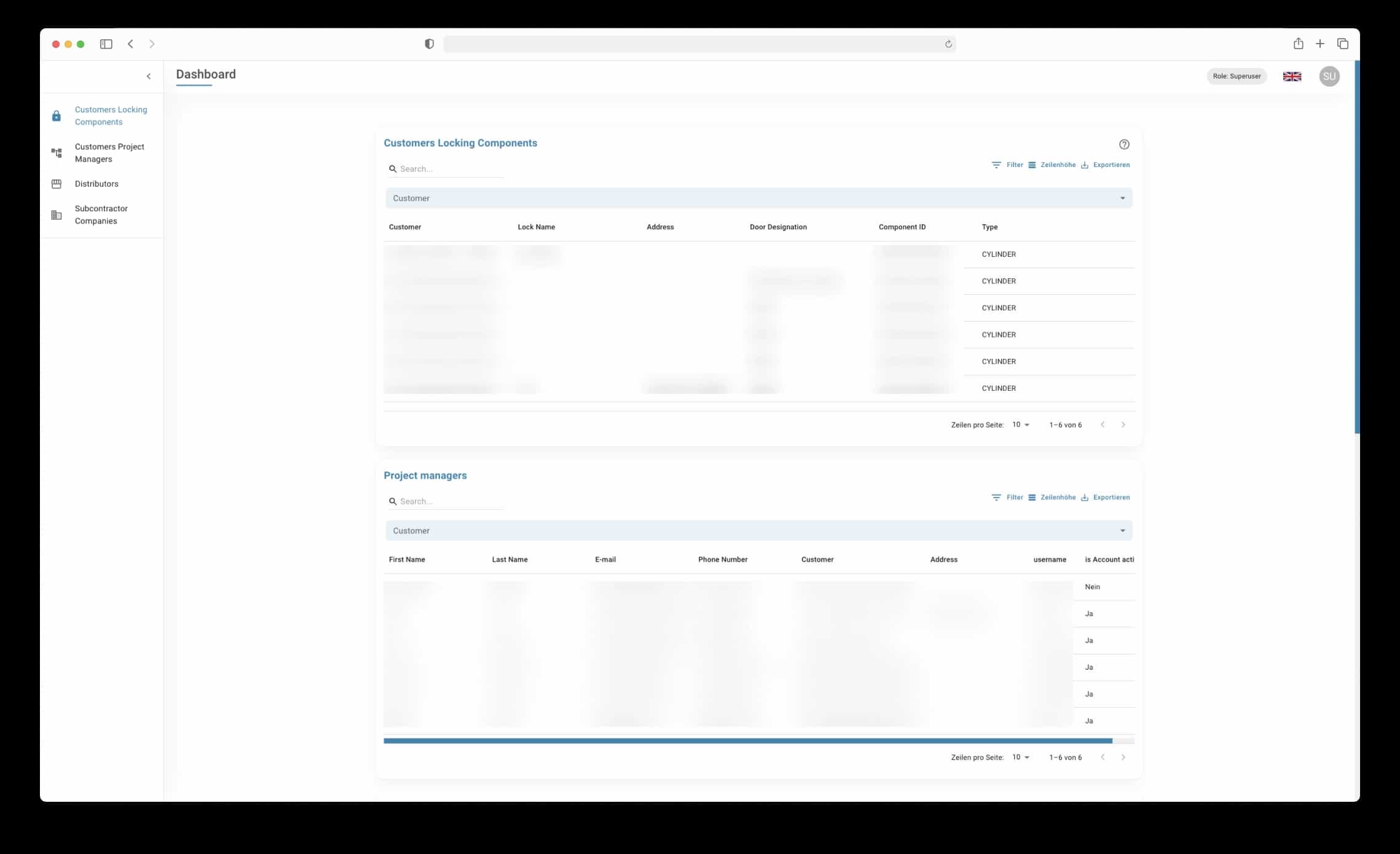Sort by Lock Name column header
Image resolution: width=1400 pixels, height=854 pixels.
click(x=536, y=227)
